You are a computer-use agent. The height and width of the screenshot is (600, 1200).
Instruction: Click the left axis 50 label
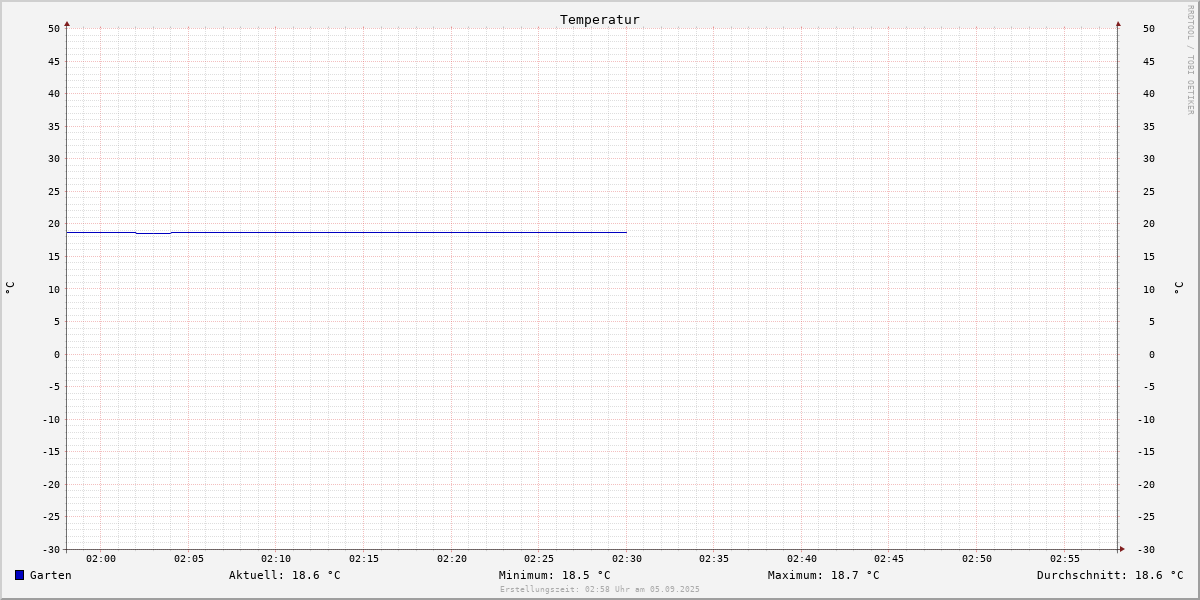tap(54, 29)
